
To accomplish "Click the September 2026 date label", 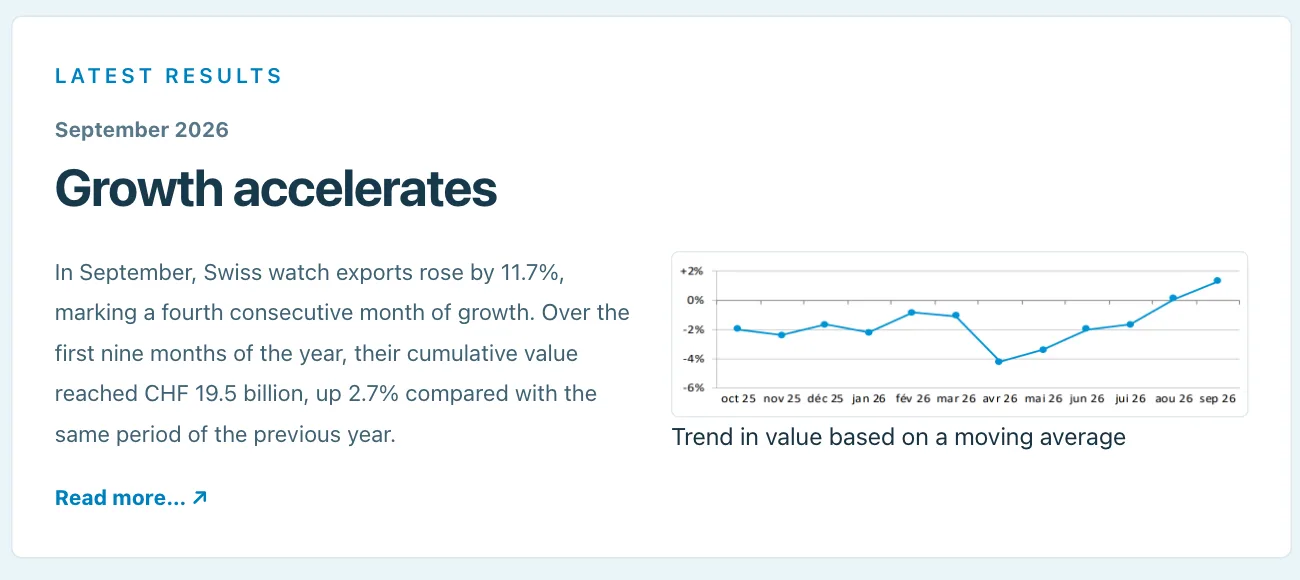I will 142,129.
